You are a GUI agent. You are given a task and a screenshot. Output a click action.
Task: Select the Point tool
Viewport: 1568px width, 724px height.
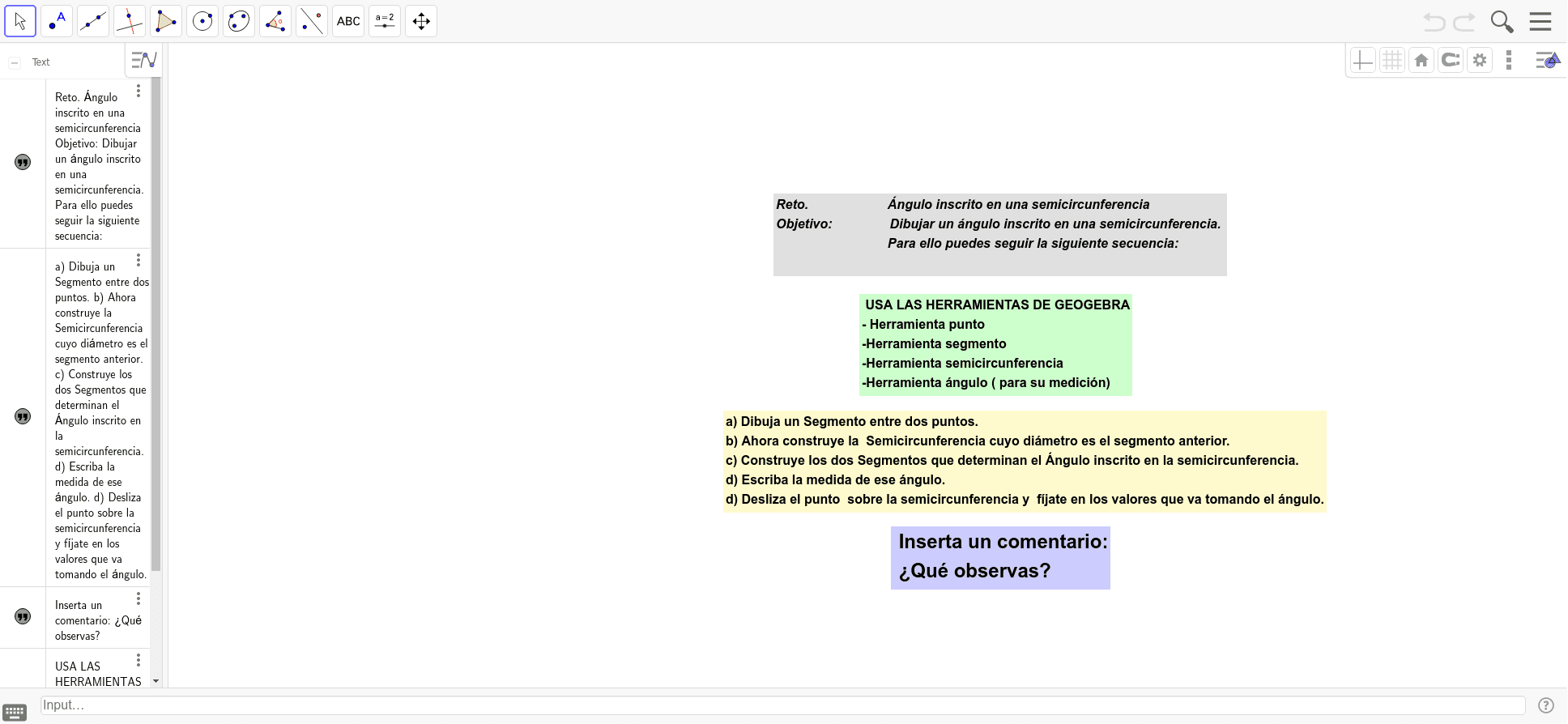[x=57, y=21]
